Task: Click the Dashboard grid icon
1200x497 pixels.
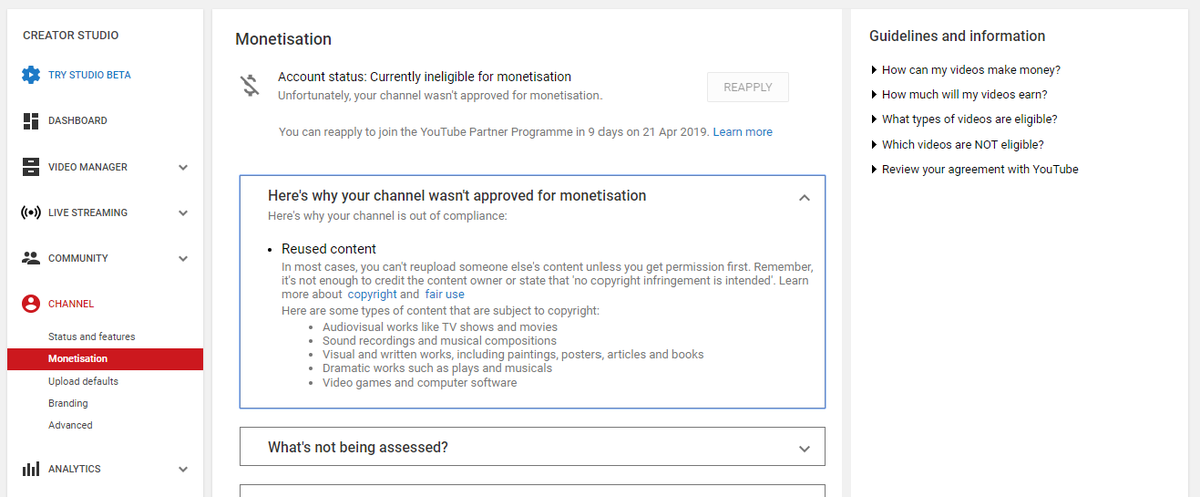Action: 31,121
